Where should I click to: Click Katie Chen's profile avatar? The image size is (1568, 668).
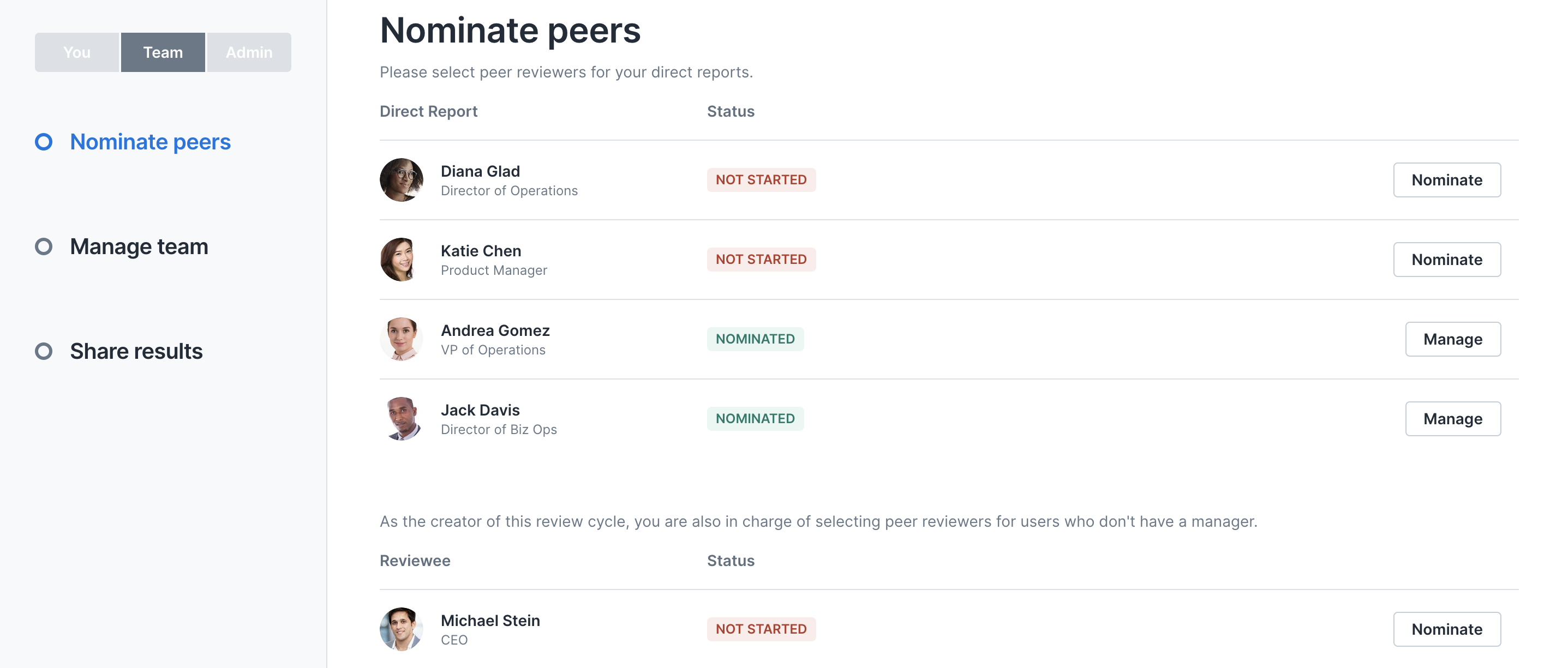(x=401, y=260)
